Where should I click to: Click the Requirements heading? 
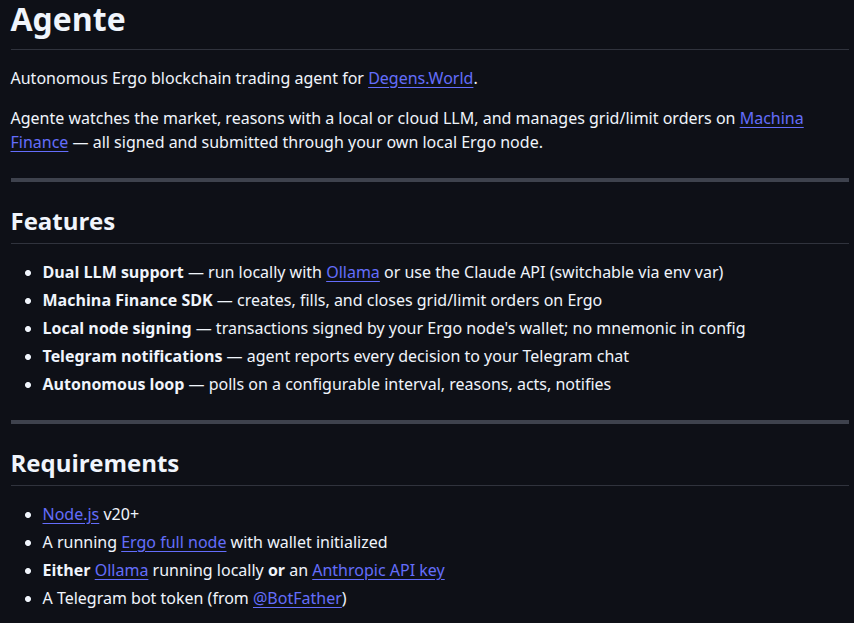(95, 464)
